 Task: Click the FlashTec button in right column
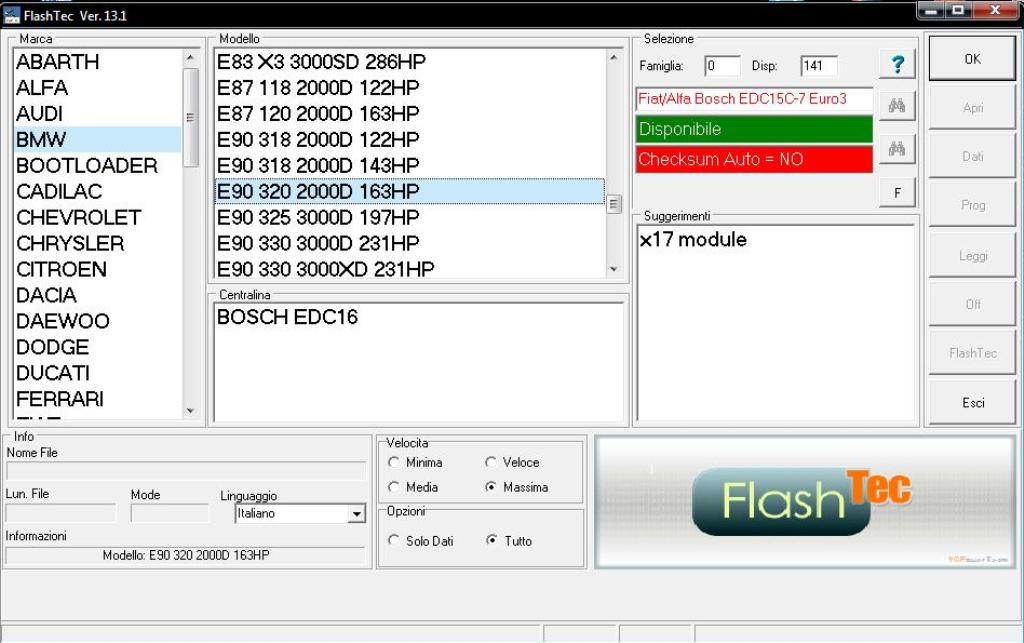[972, 353]
